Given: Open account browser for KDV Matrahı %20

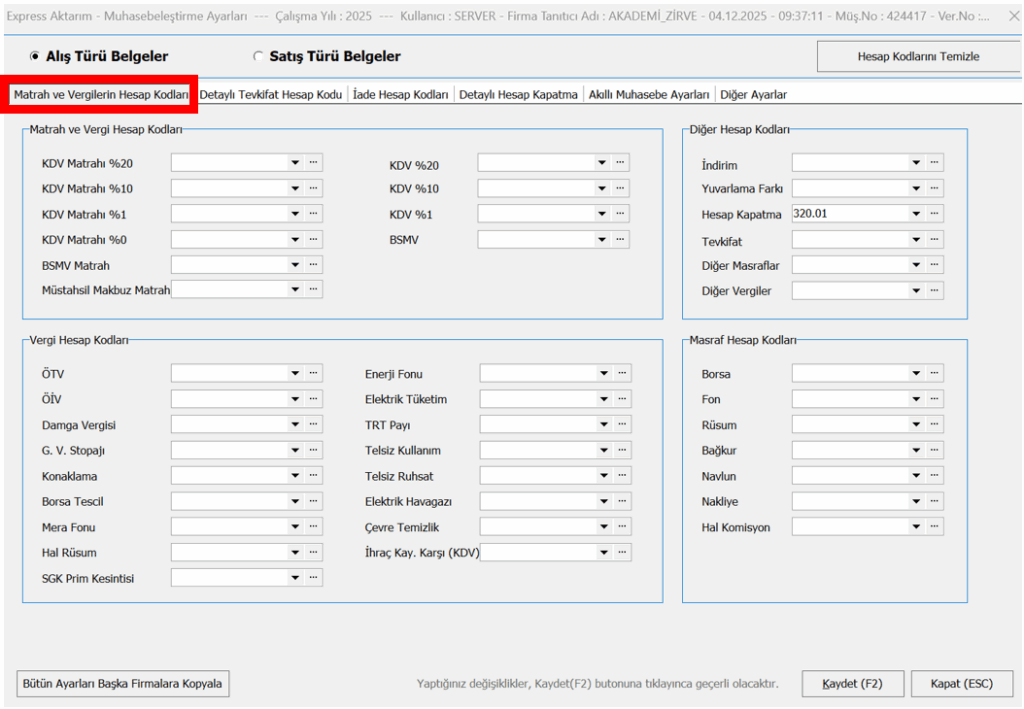Looking at the screenshot, I should pos(313,163).
